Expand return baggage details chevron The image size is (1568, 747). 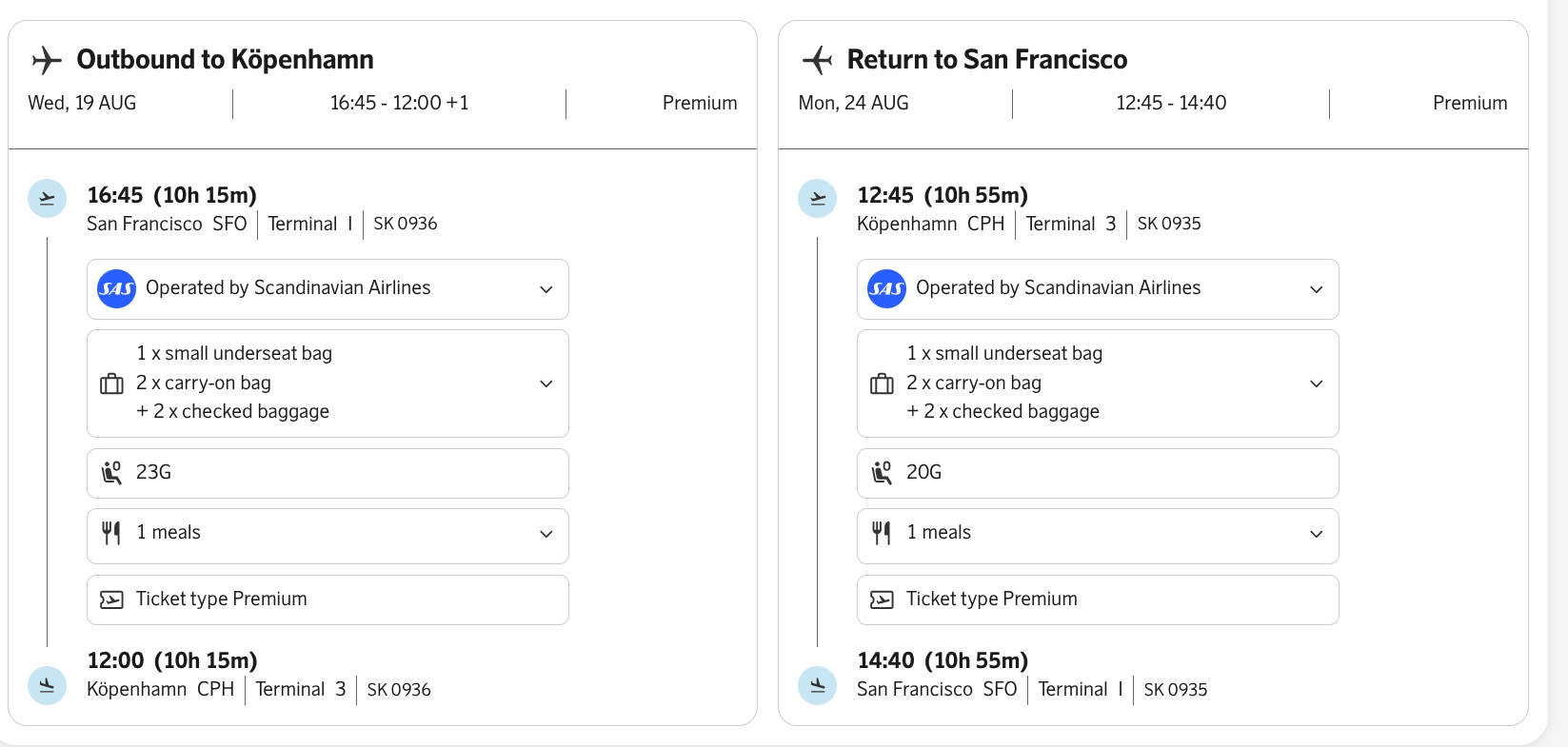tap(1317, 383)
